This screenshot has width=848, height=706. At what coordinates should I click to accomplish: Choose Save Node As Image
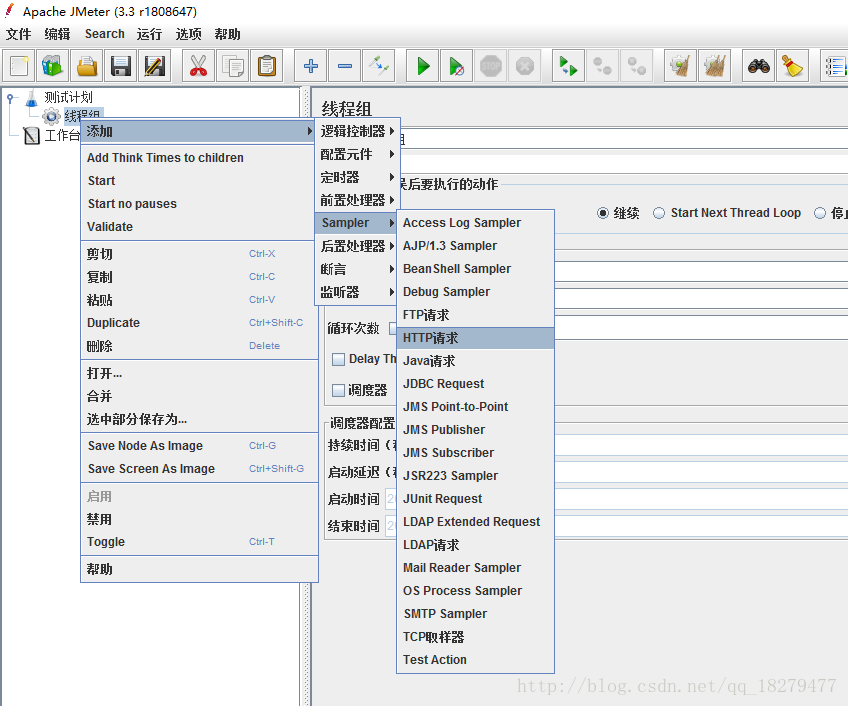coord(199,446)
